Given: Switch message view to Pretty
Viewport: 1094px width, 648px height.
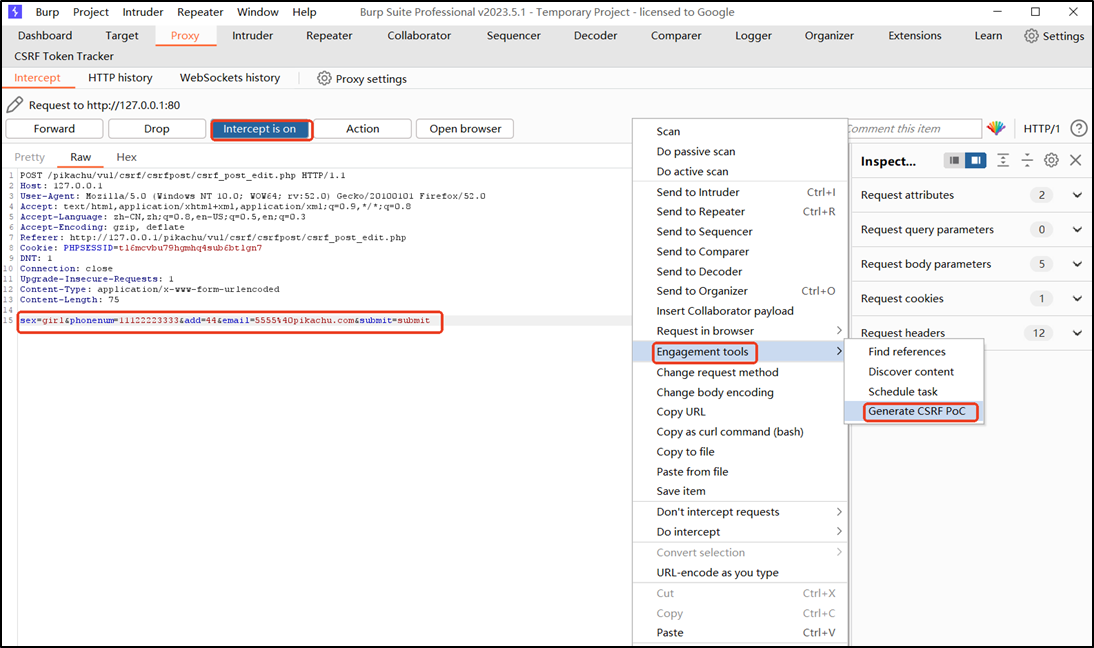Looking at the screenshot, I should pyautogui.click(x=29, y=158).
